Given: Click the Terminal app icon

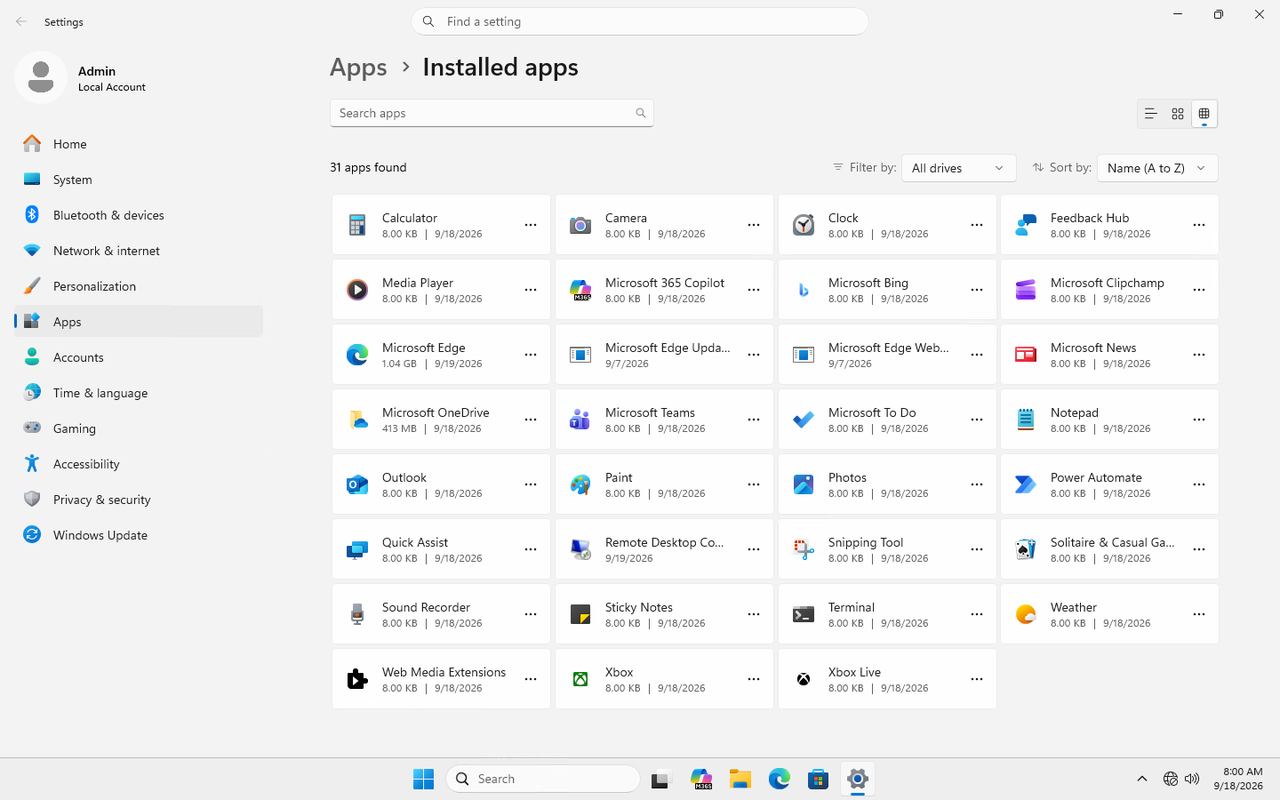Looking at the screenshot, I should (803, 615).
